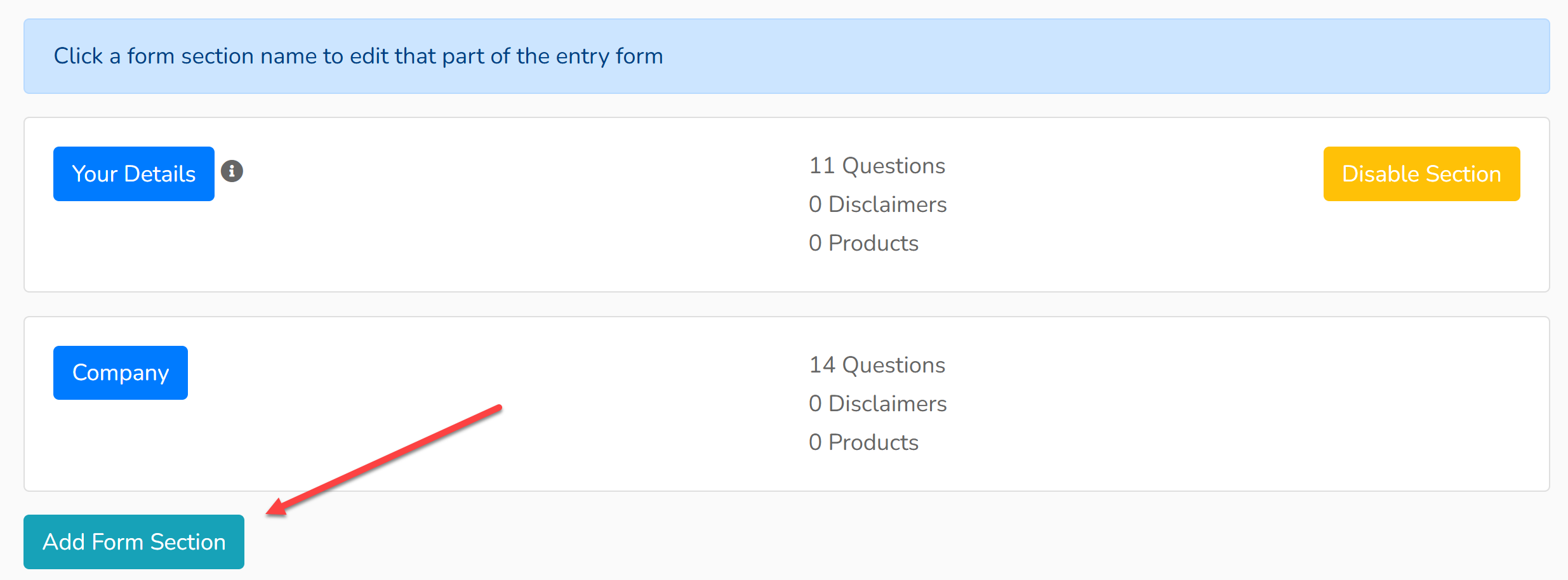The height and width of the screenshot is (580, 1568).
Task: Click the word 'Click' starting the banner
Action: 78,56
